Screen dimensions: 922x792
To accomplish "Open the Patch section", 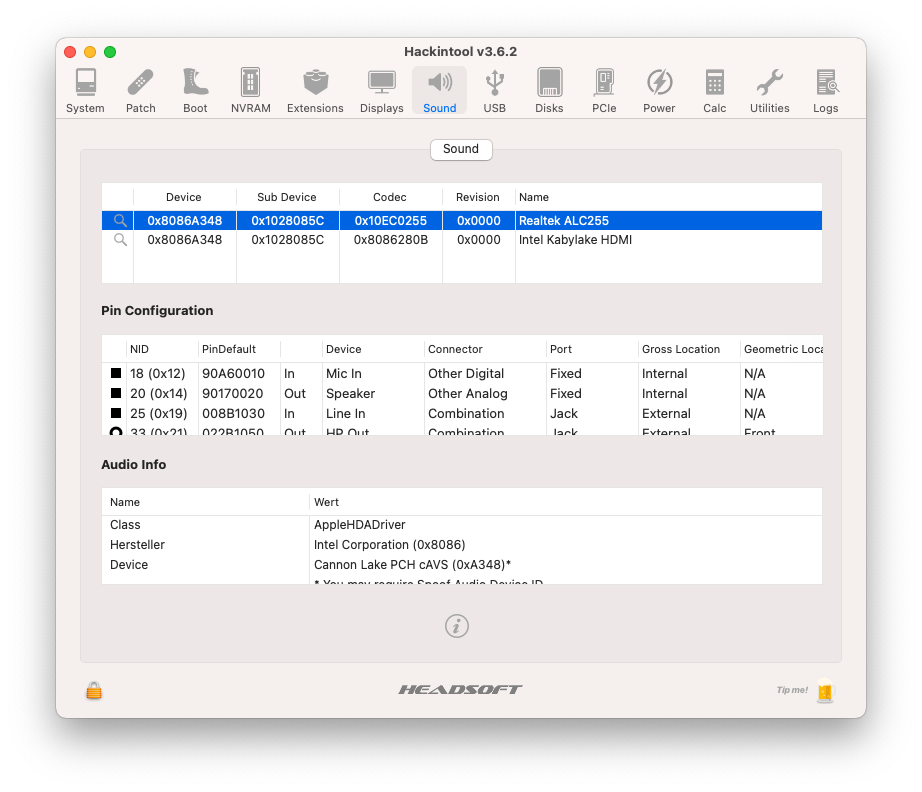I will tap(141, 91).
